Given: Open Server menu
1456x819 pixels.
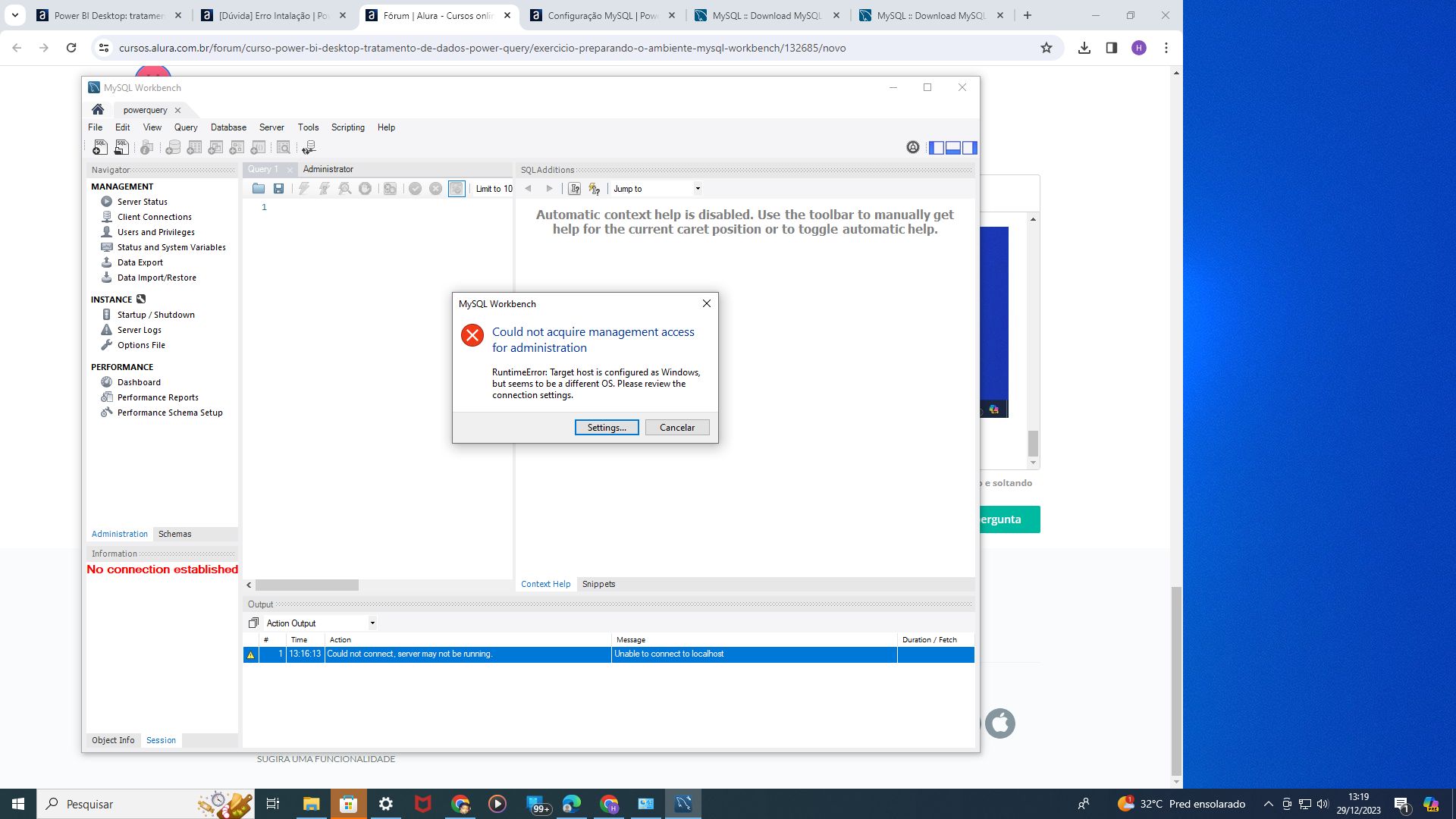Looking at the screenshot, I should tap(271, 127).
